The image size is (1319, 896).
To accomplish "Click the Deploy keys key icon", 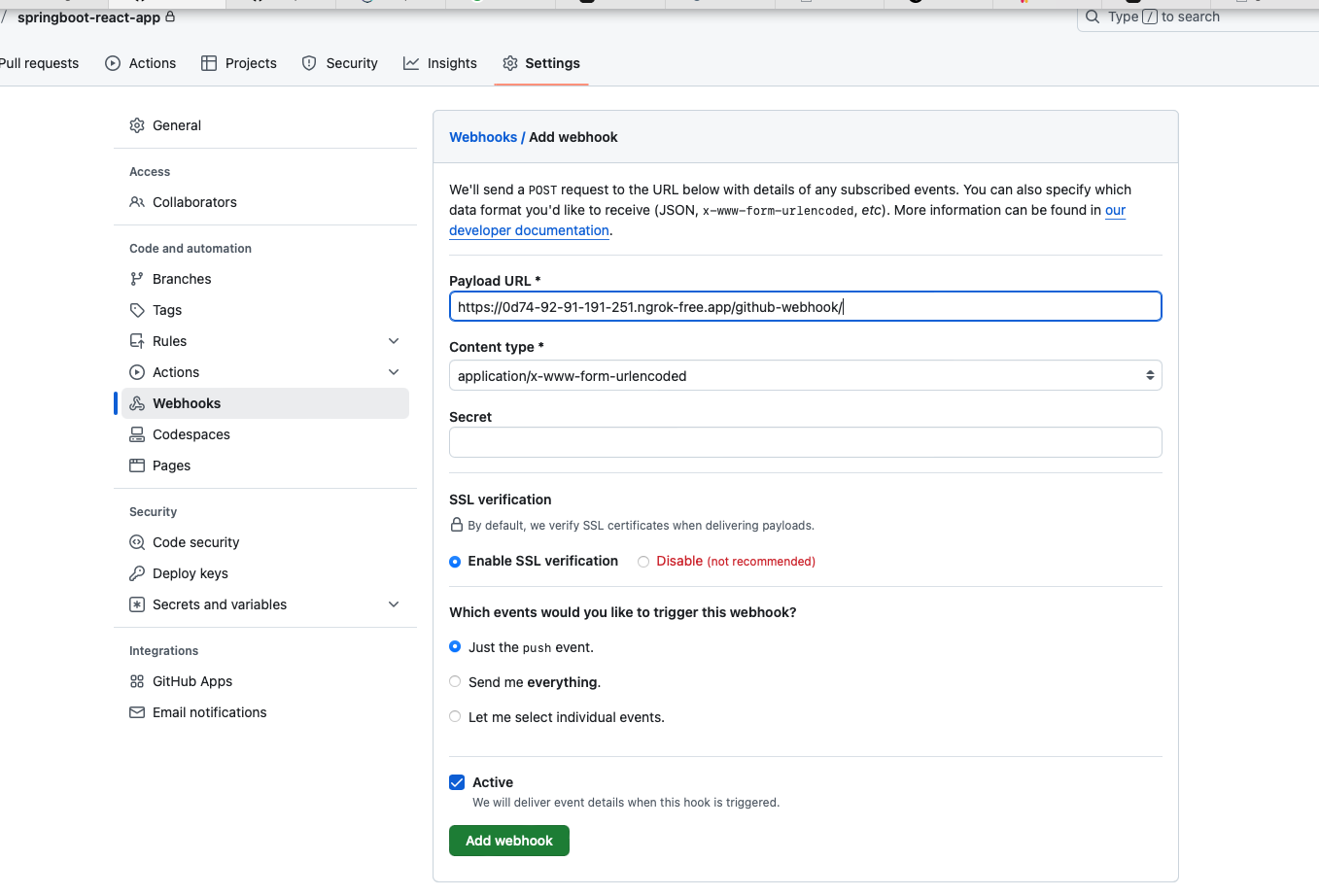I will 137,573.
